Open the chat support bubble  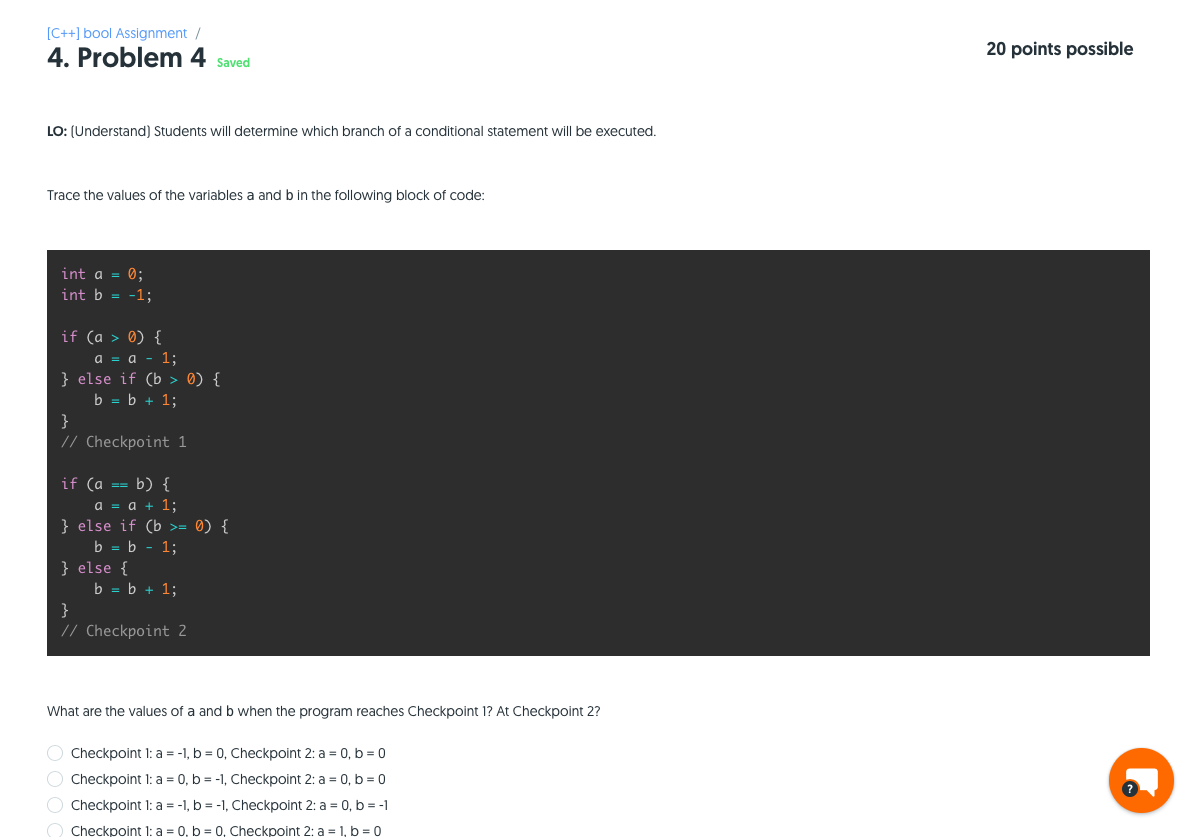coord(1141,780)
